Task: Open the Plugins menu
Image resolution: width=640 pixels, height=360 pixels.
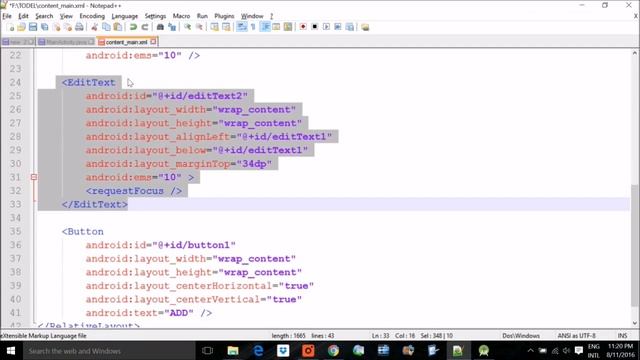Action: coord(224,16)
